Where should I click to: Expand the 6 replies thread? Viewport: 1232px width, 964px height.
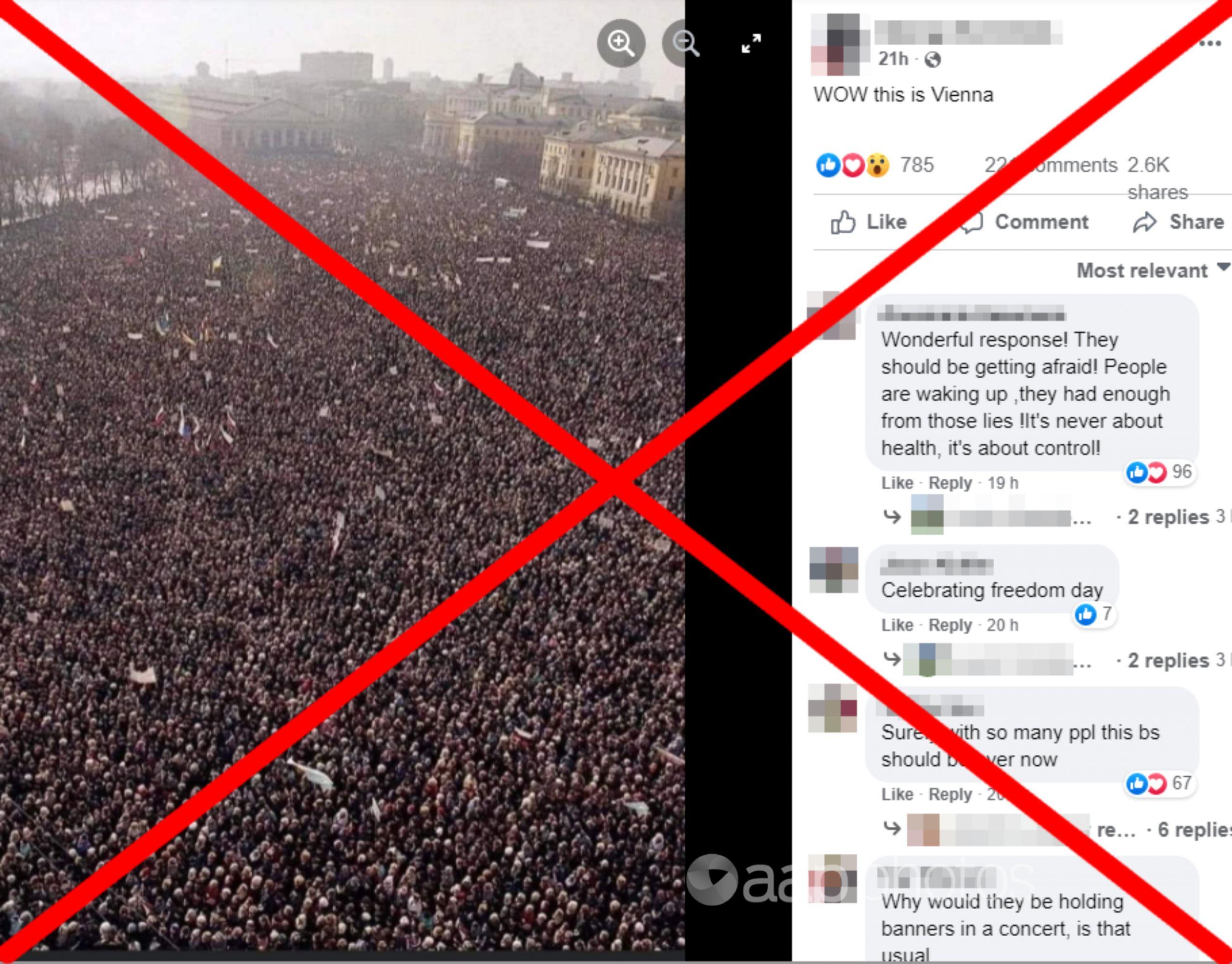pyautogui.click(x=1194, y=830)
